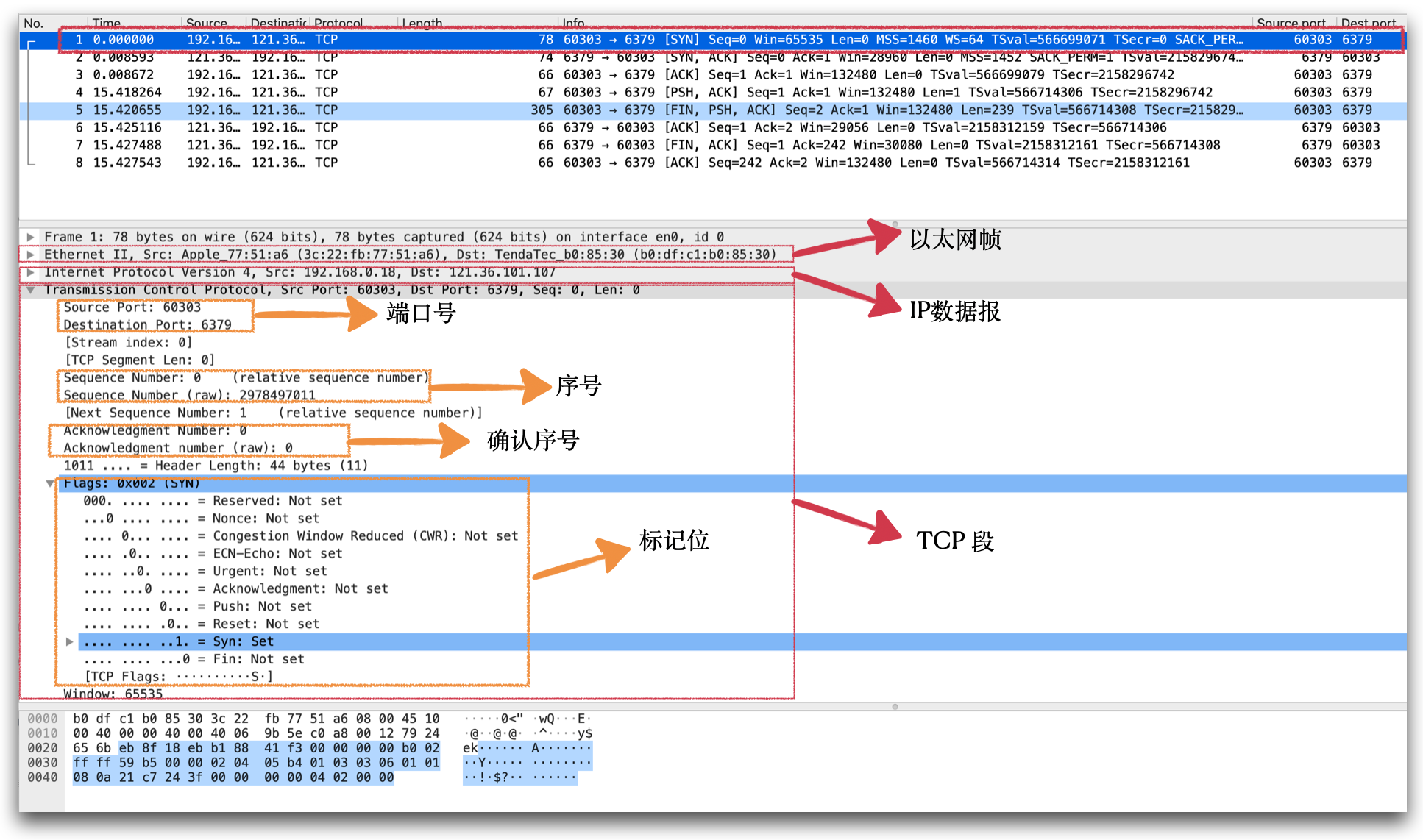Image resolution: width=1423 pixels, height=840 pixels.
Task: Select the Nonce: Not set flag
Action: pos(202,519)
